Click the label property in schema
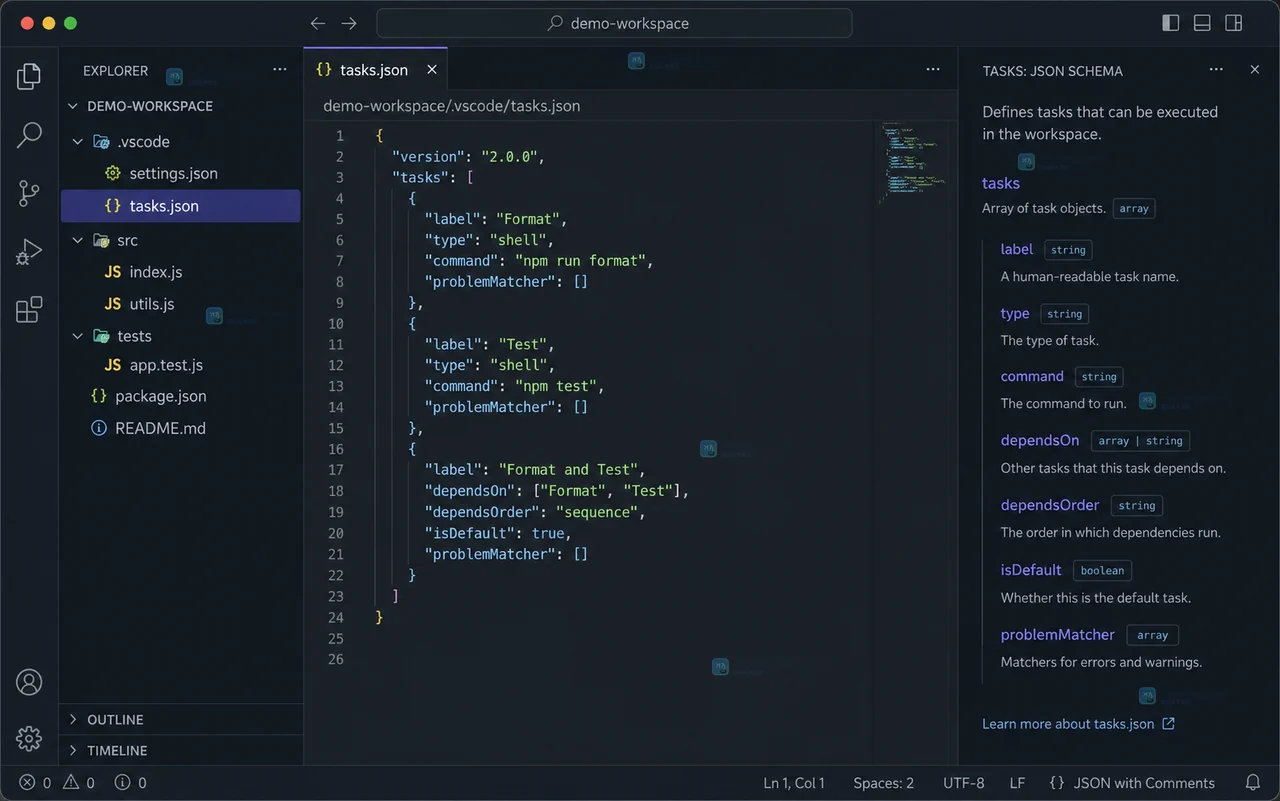The image size is (1280, 801). pyautogui.click(x=1017, y=249)
